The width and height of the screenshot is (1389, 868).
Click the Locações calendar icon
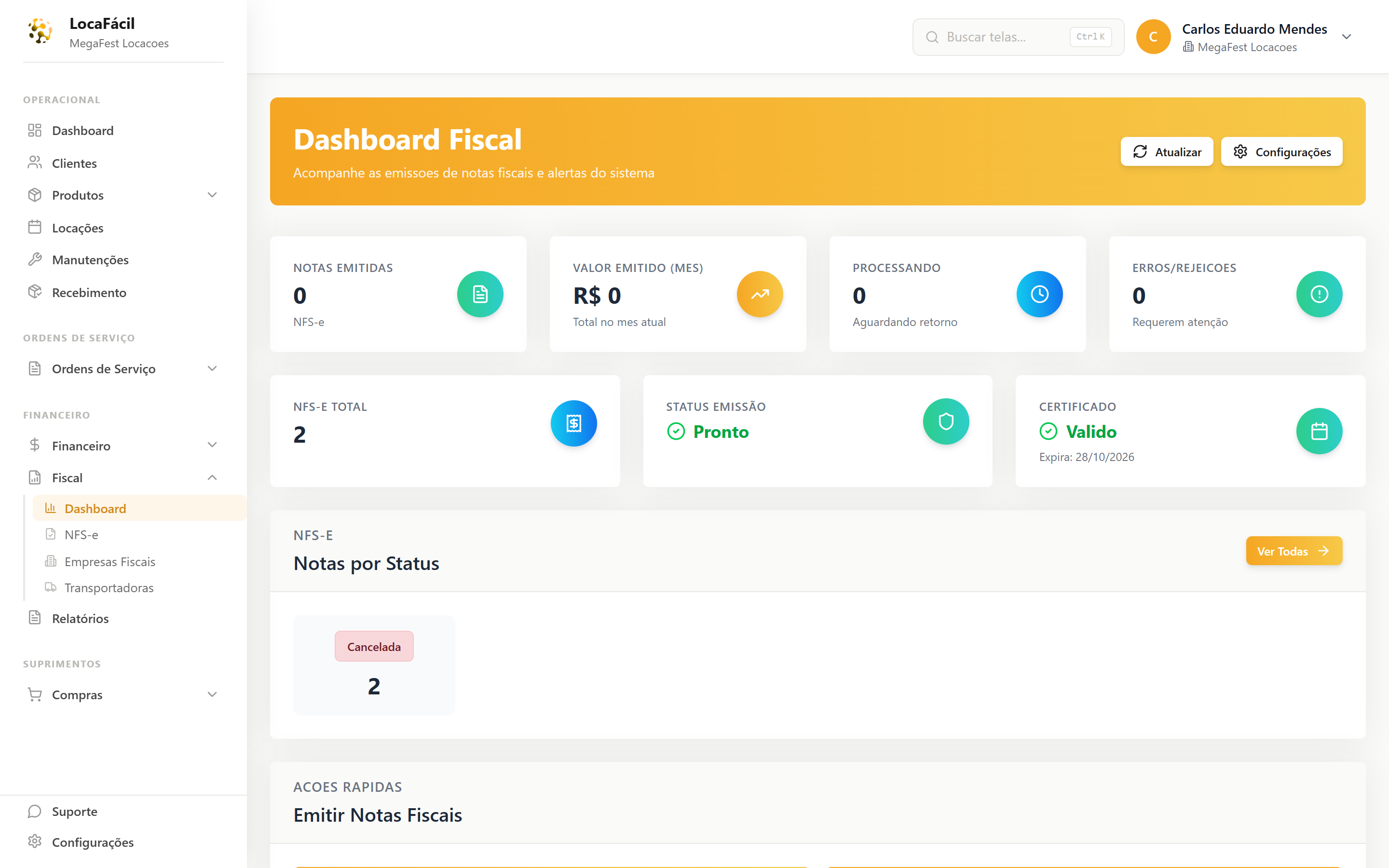(34, 227)
